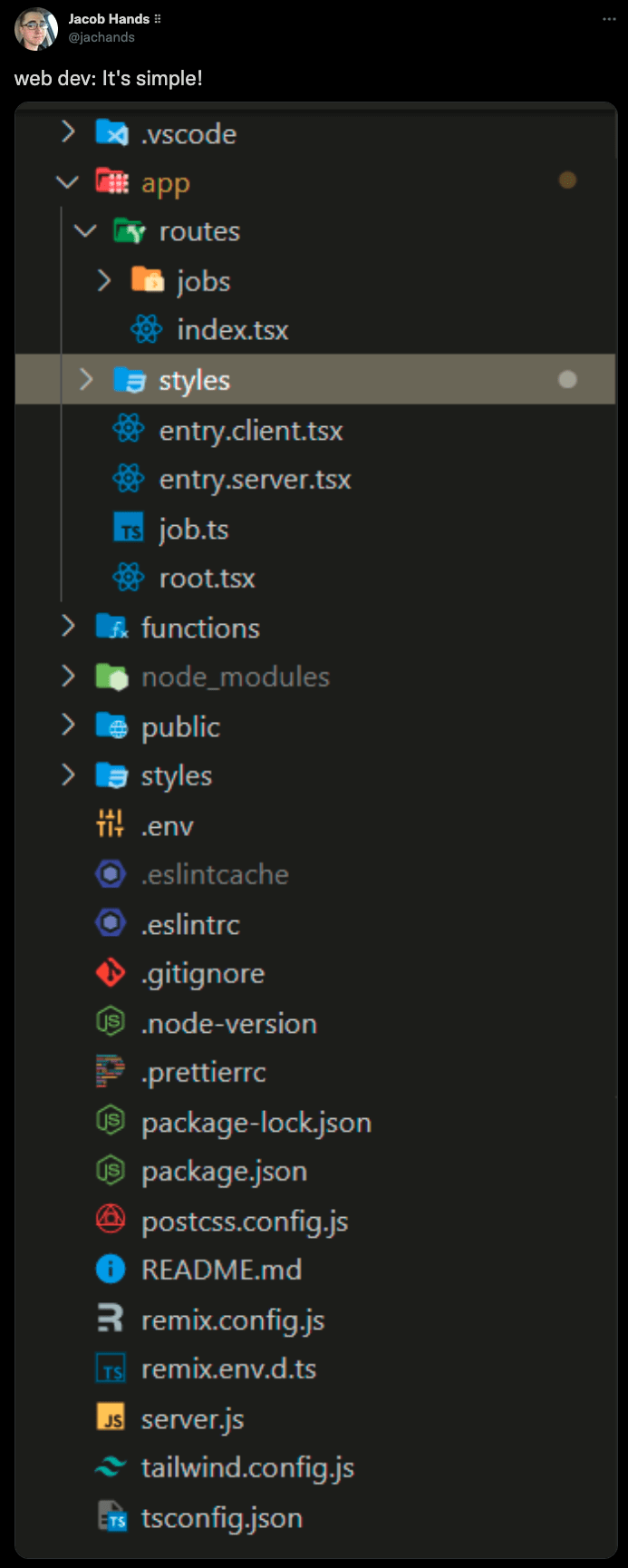Select the entry.client.tsx file name
628x1568 pixels.
[x=251, y=430]
